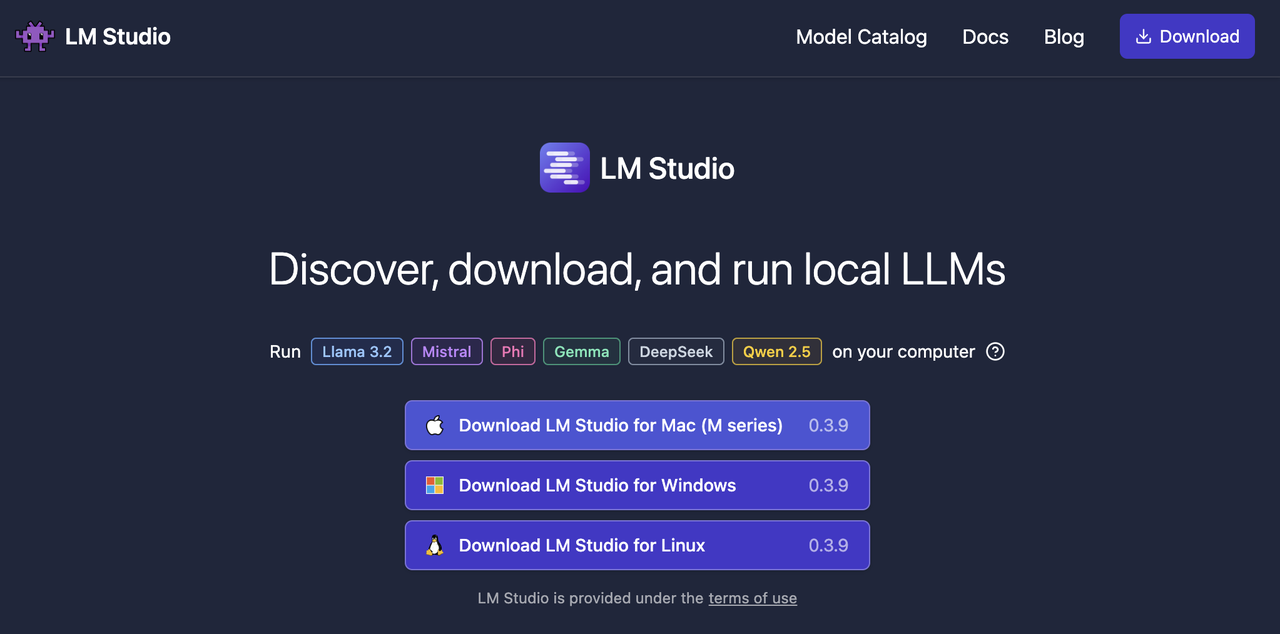Open the terms of use link
The width and height of the screenshot is (1280, 634).
tap(752, 598)
